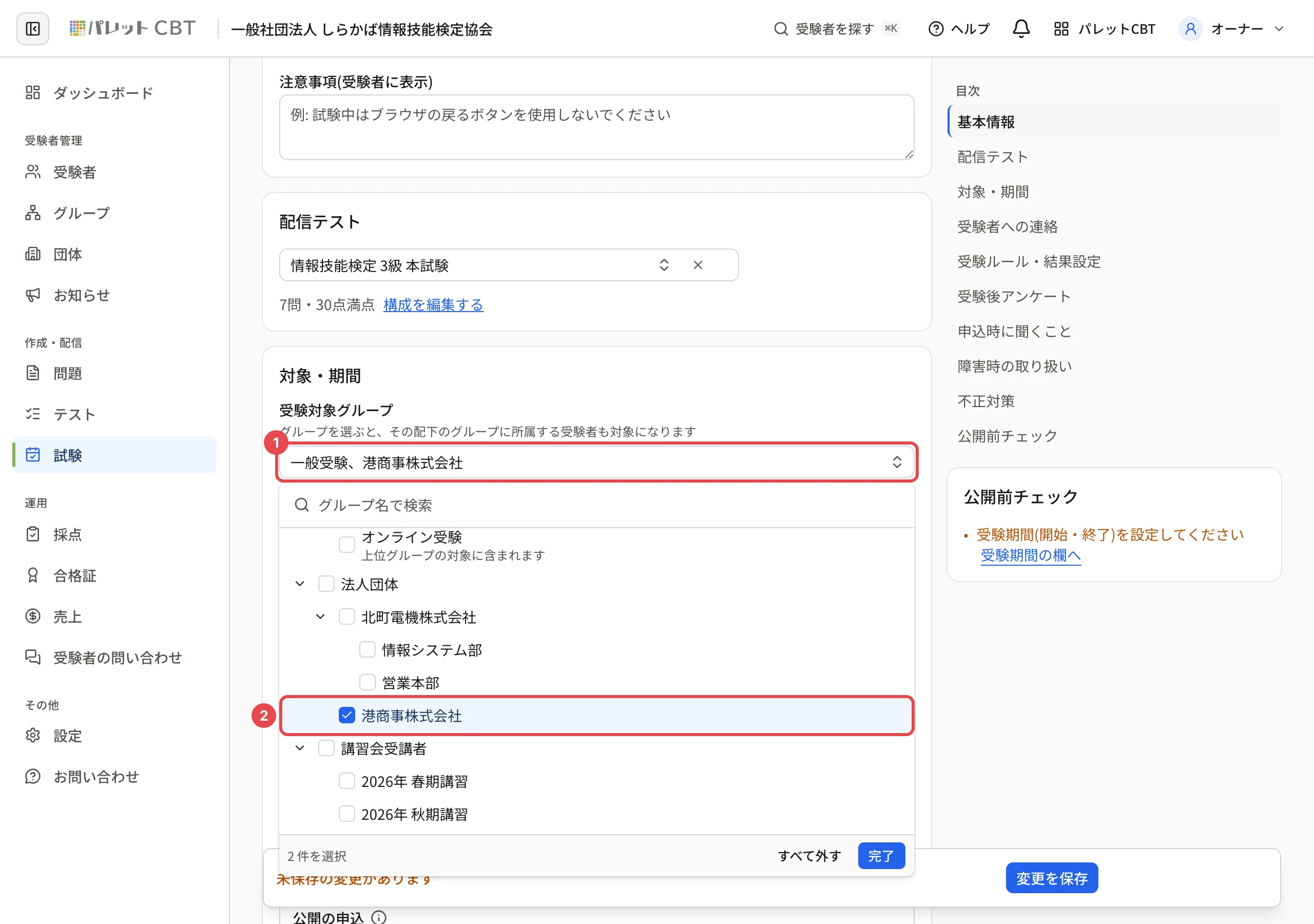Check the 2026年 秋期講習 checkbox
The image size is (1314, 924).
347,814
